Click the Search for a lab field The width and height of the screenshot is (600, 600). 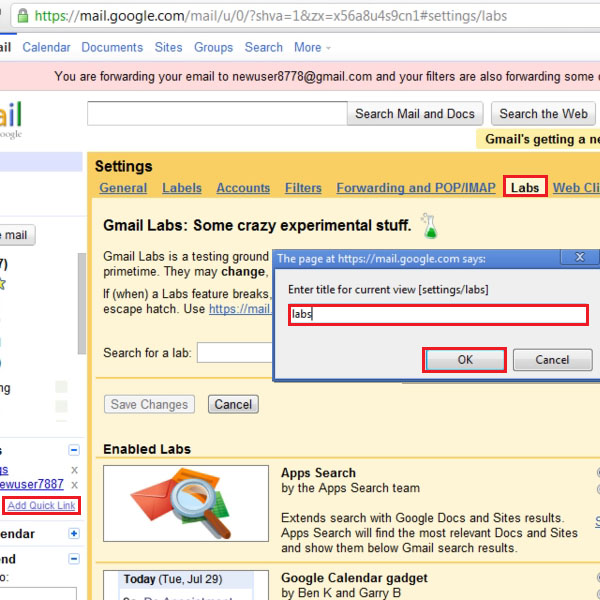235,352
